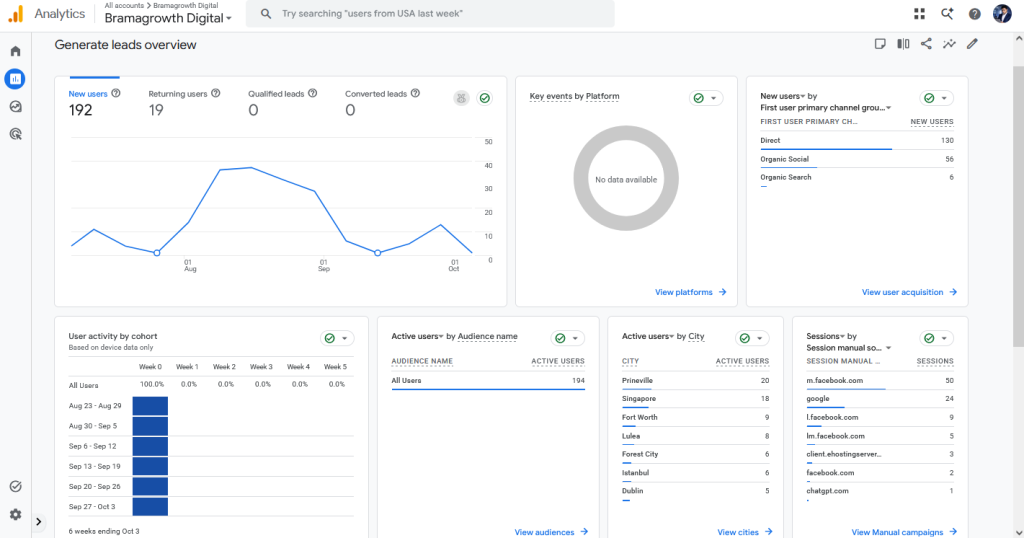Click the Google Analytics logo
Image resolution: width=1024 pixels, height=538 pixels.
coord(16,14)
